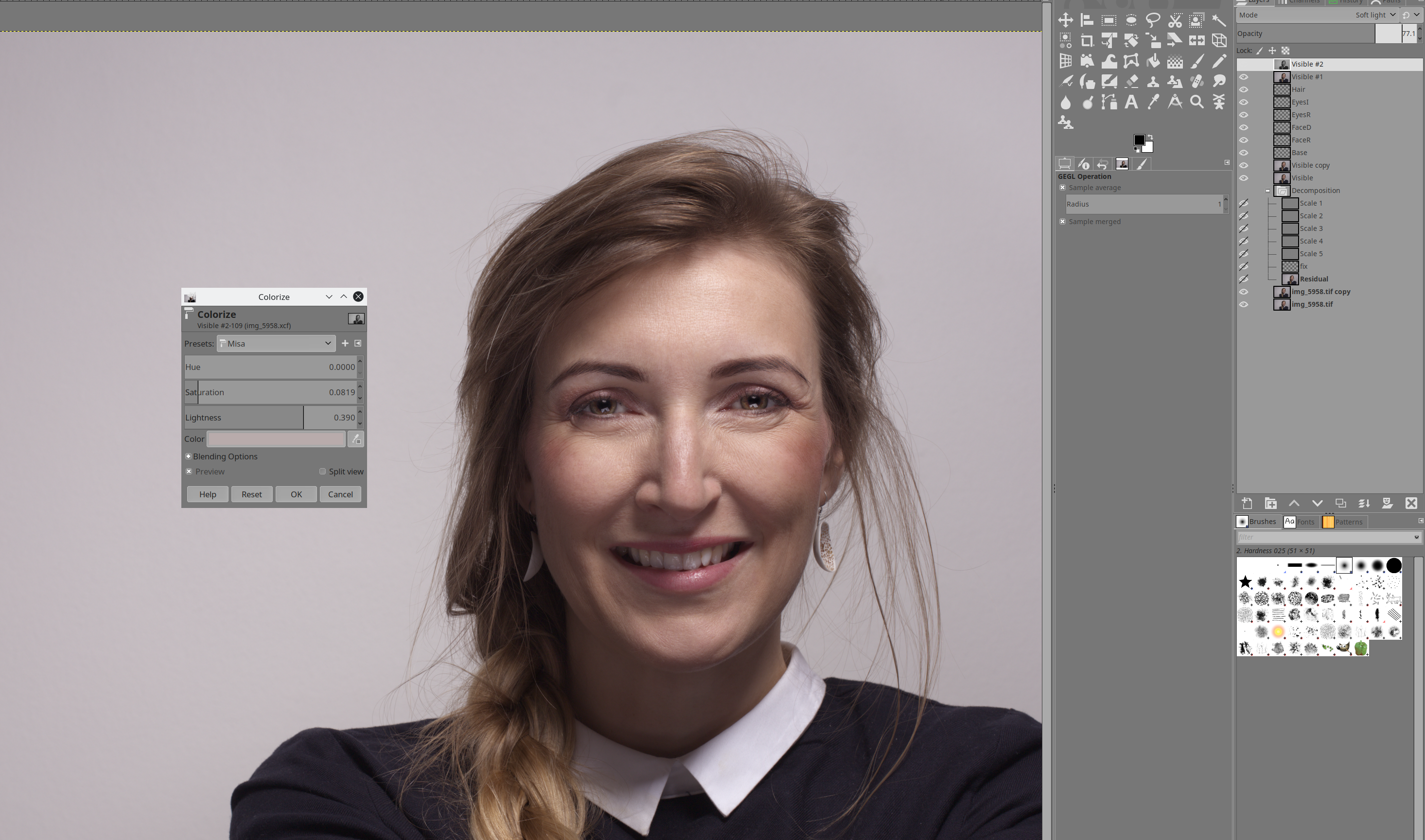
Task: Select the Color Picker eyedropper tool
Action: point(1153,102)
